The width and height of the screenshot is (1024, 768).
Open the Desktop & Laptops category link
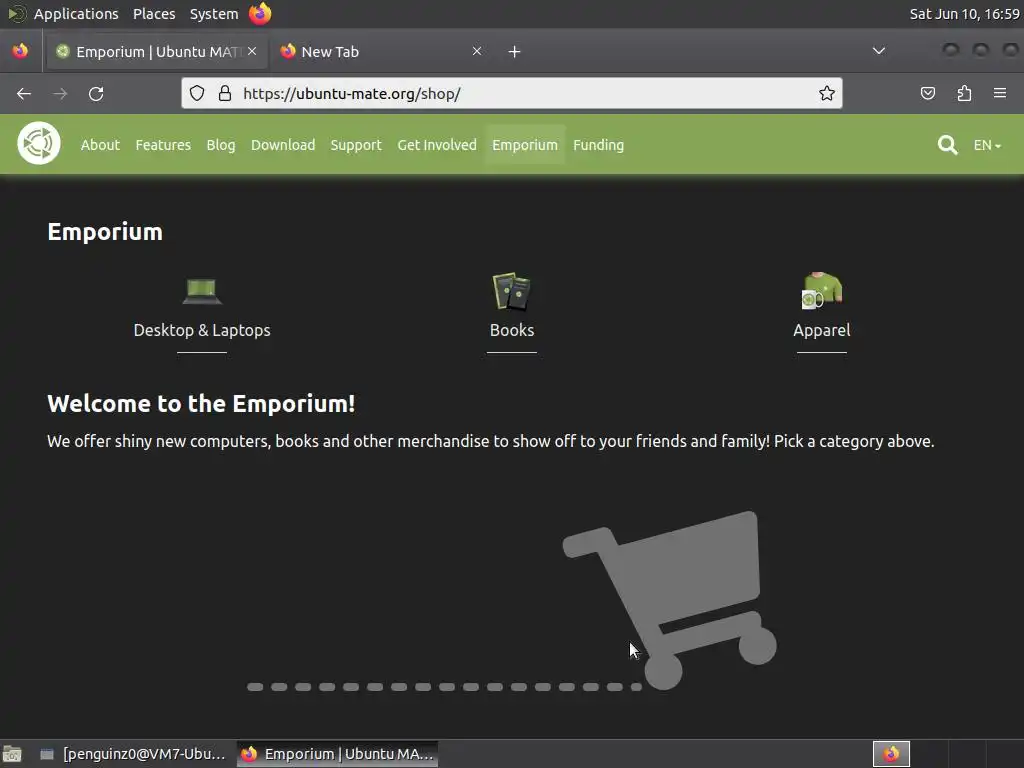(202, 330)
